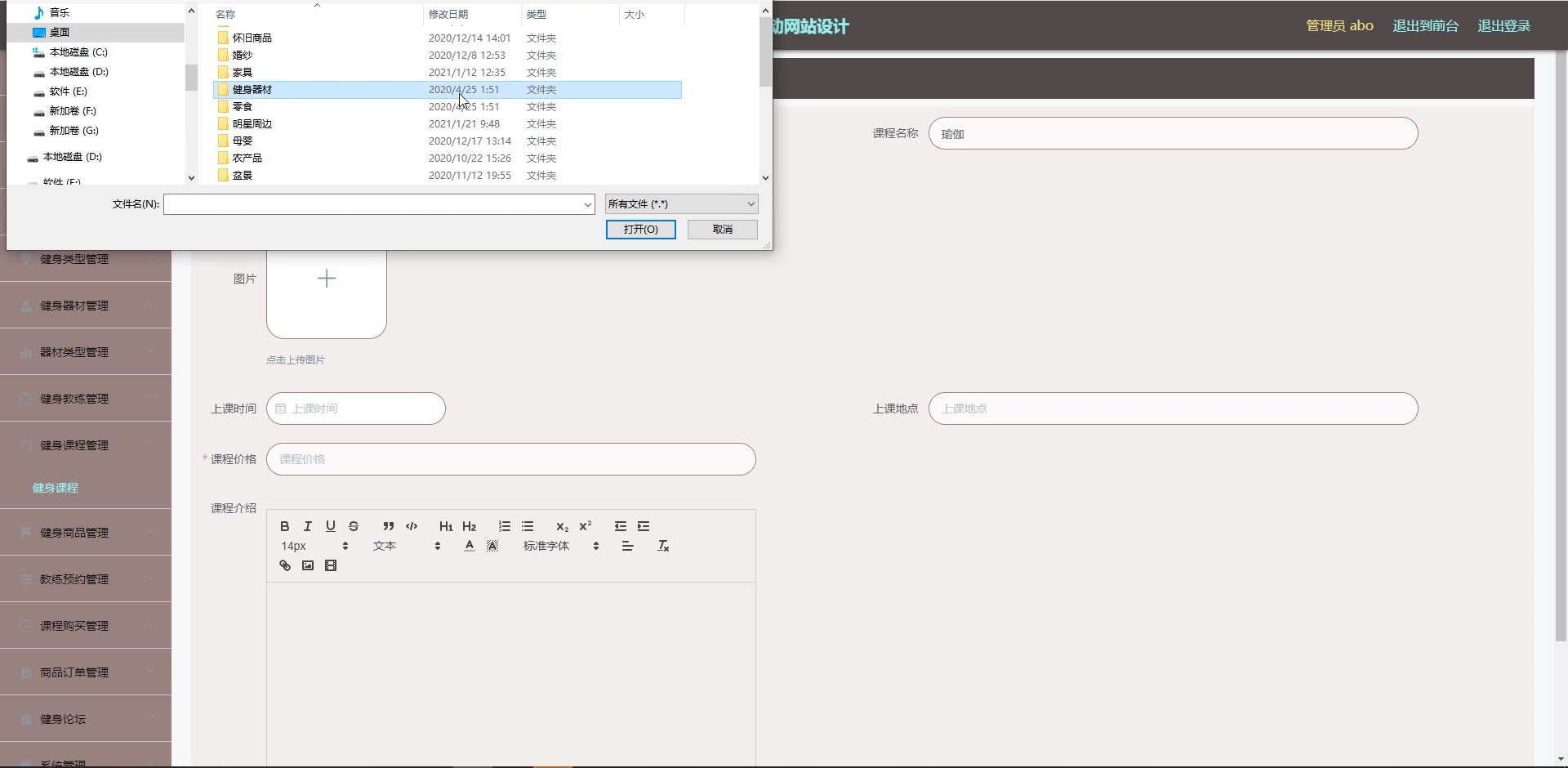This screenshot has width=1568, height=768.
Task: Select the 怀旧商品 folder
Action: point(252,38)
